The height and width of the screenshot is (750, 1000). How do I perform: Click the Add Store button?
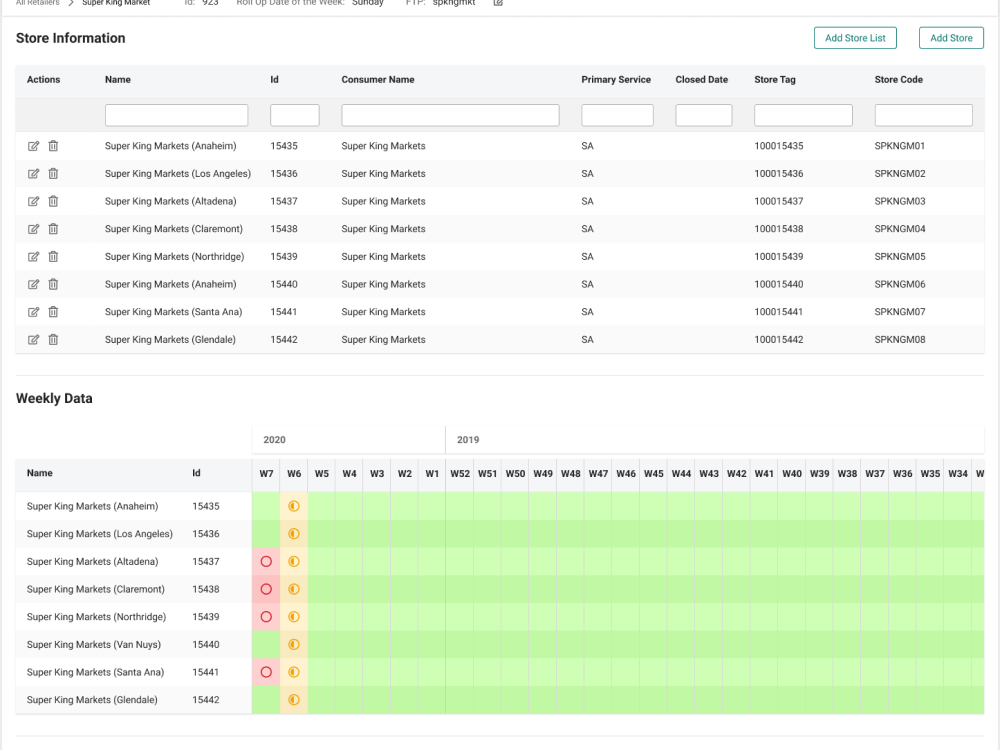pos(951,38)
